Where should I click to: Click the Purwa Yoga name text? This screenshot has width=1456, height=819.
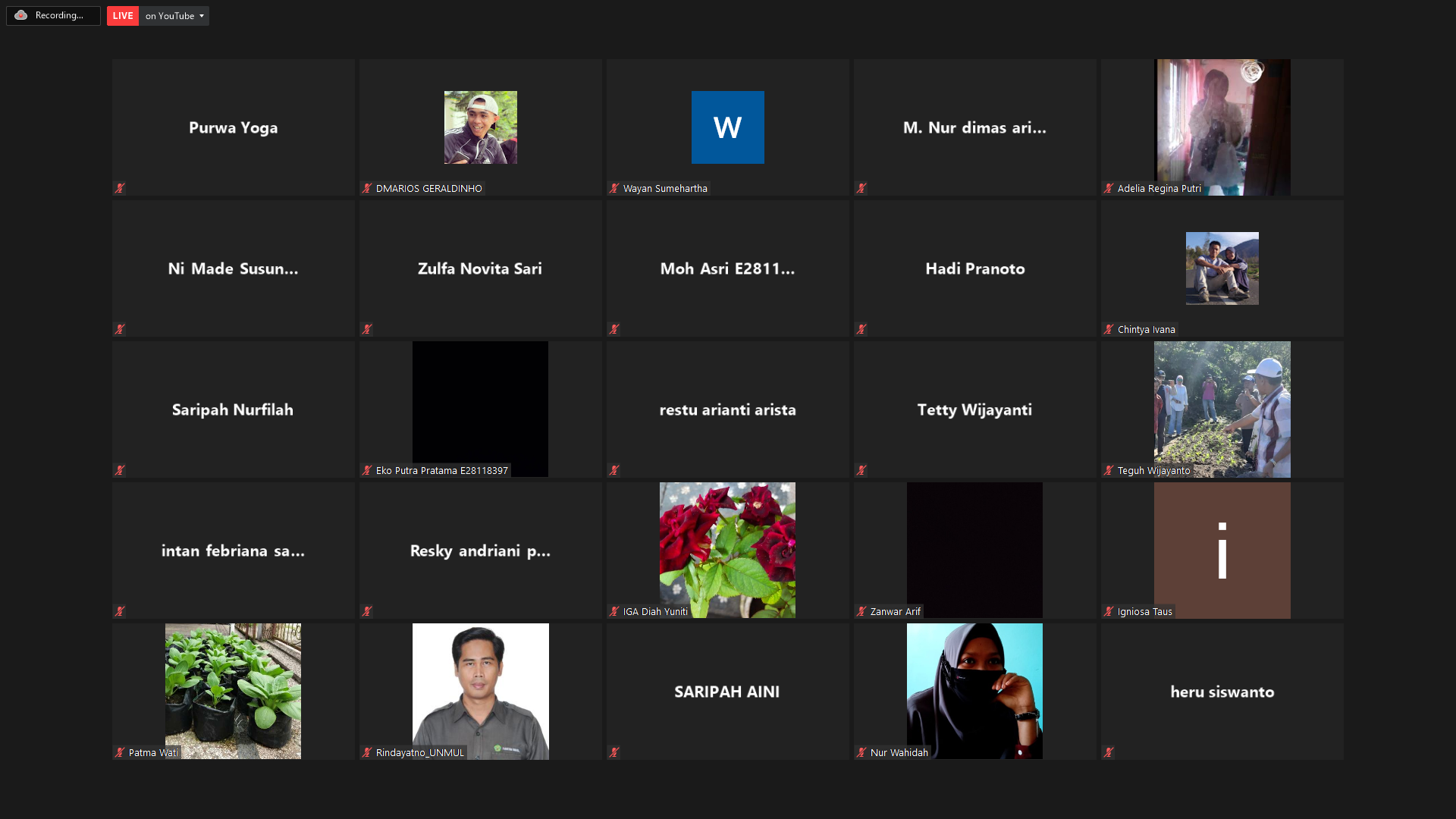(x=234, y=128)
